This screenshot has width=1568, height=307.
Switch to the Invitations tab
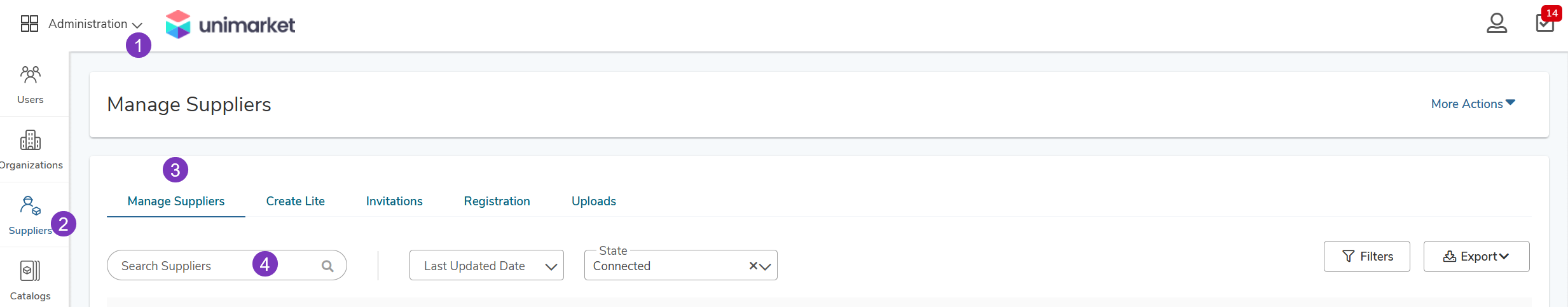tap(394, 201)
